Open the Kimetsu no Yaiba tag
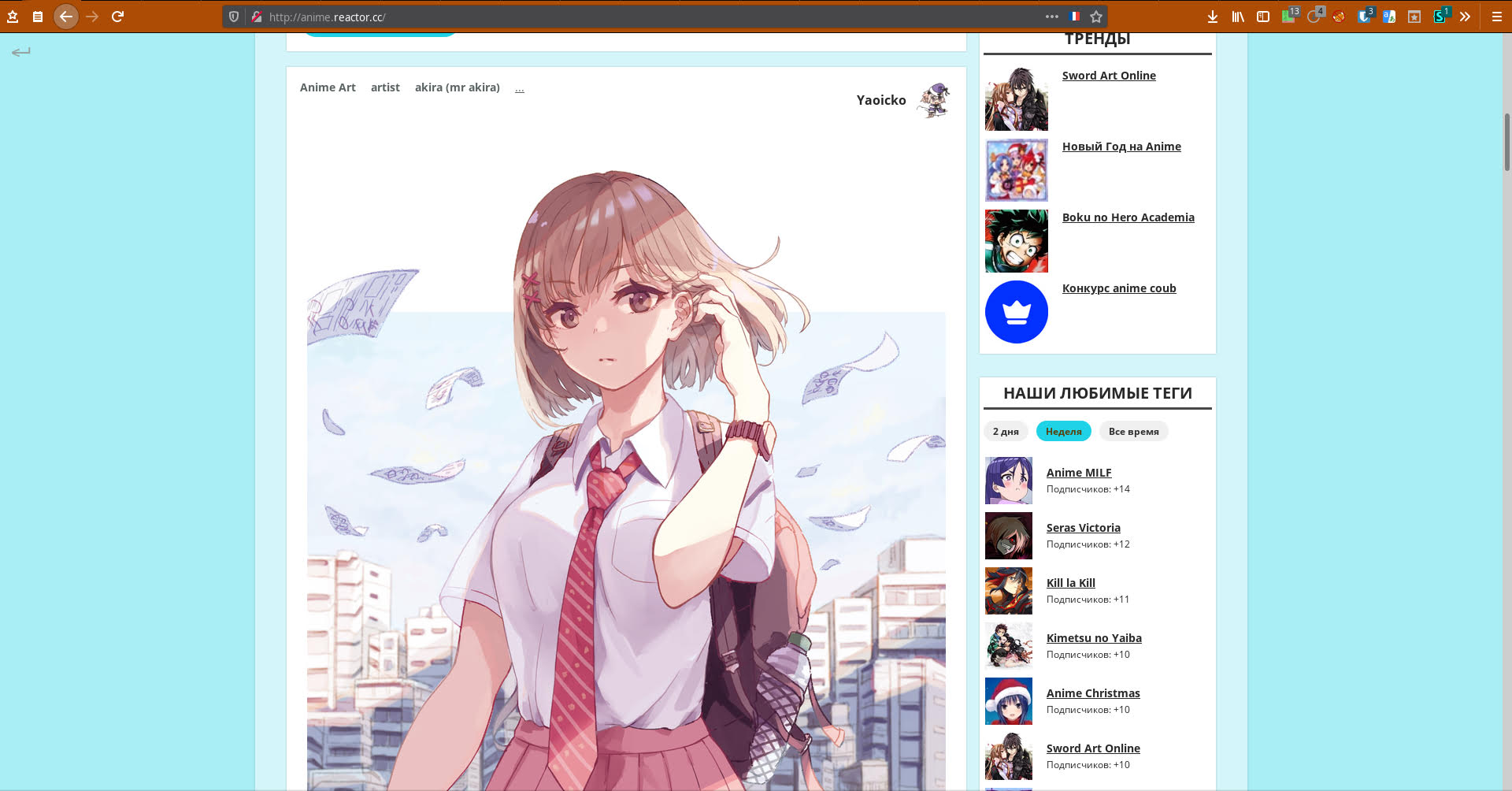Viewport: 1512px width, 791px height. [x=1094, y=638]
